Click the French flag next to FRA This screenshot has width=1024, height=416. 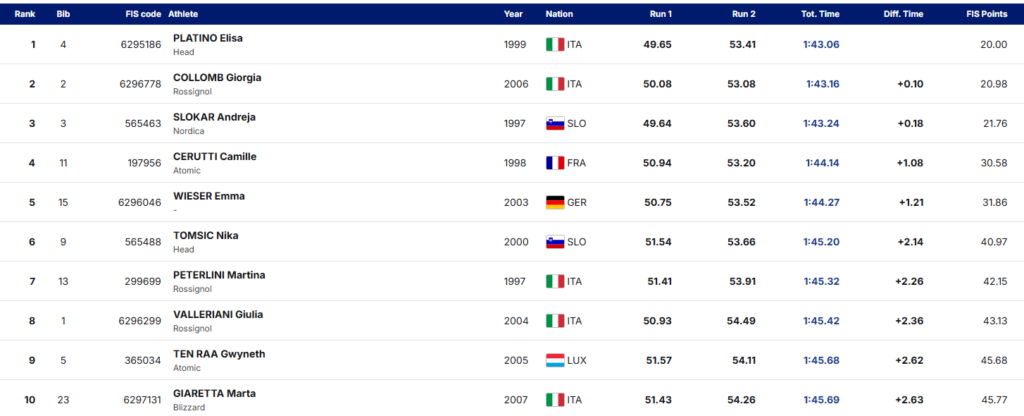[x=554, y=163]
